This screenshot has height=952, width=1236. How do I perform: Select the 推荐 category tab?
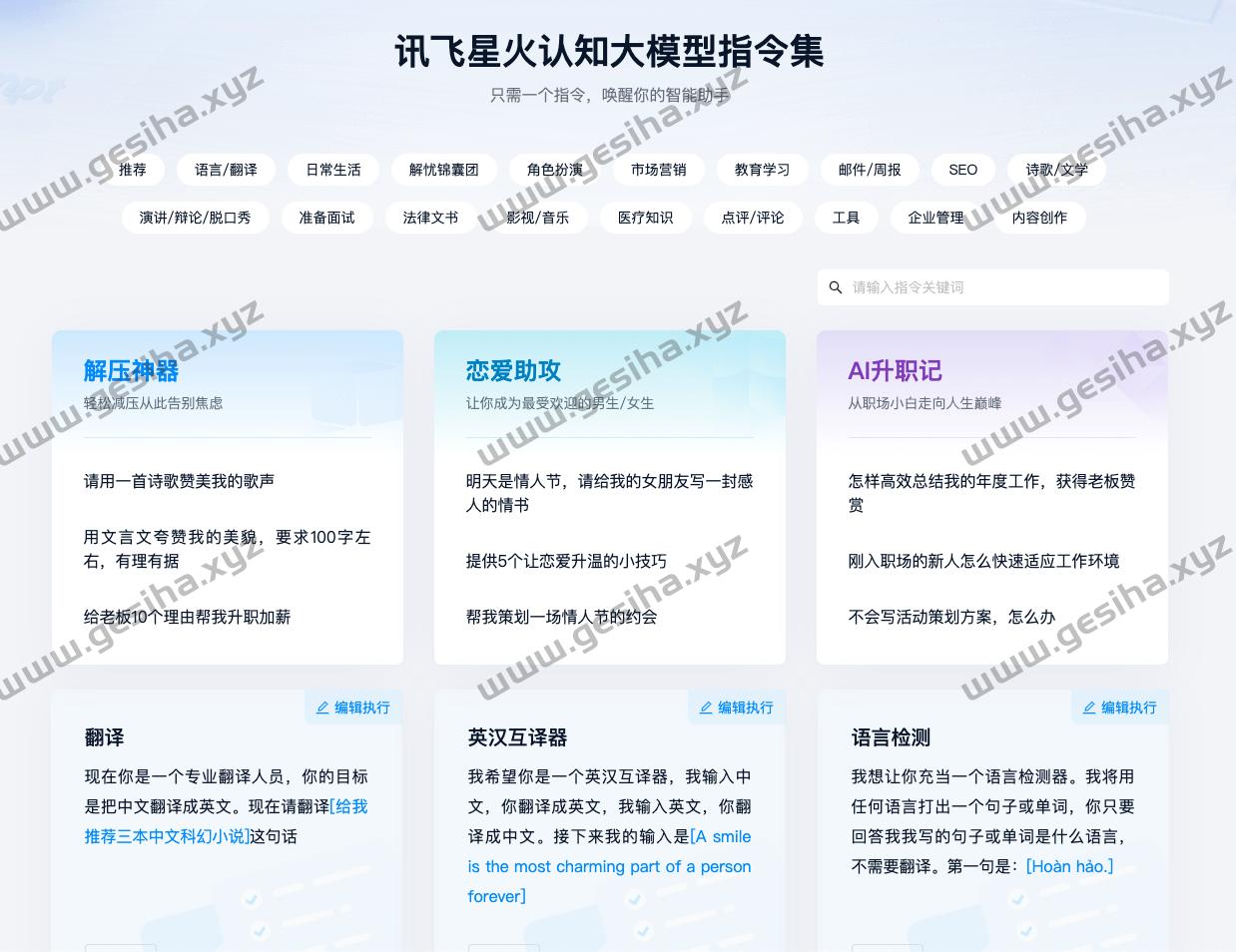(133, 170)
